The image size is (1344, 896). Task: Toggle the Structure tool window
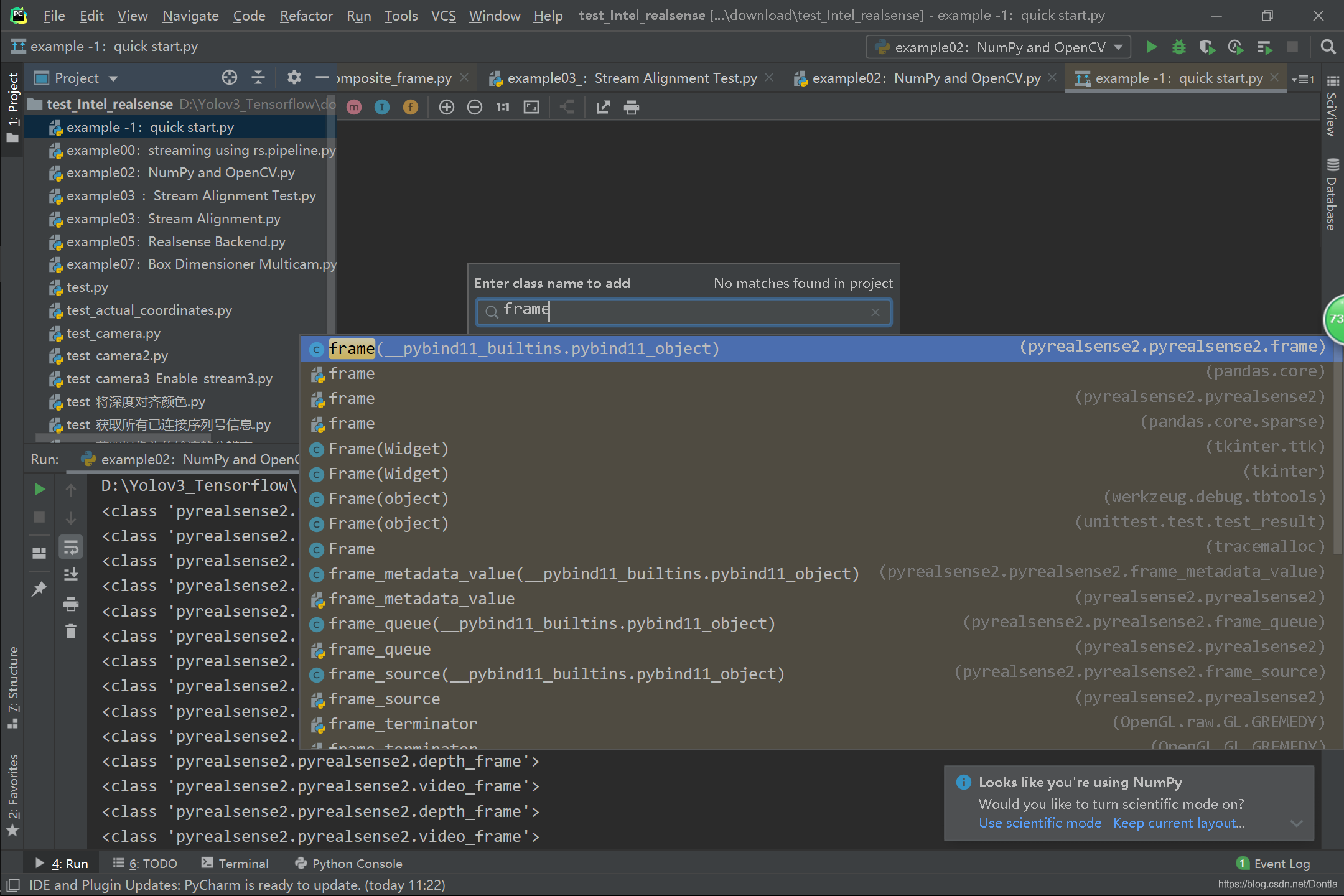click(x=13, y=684)
